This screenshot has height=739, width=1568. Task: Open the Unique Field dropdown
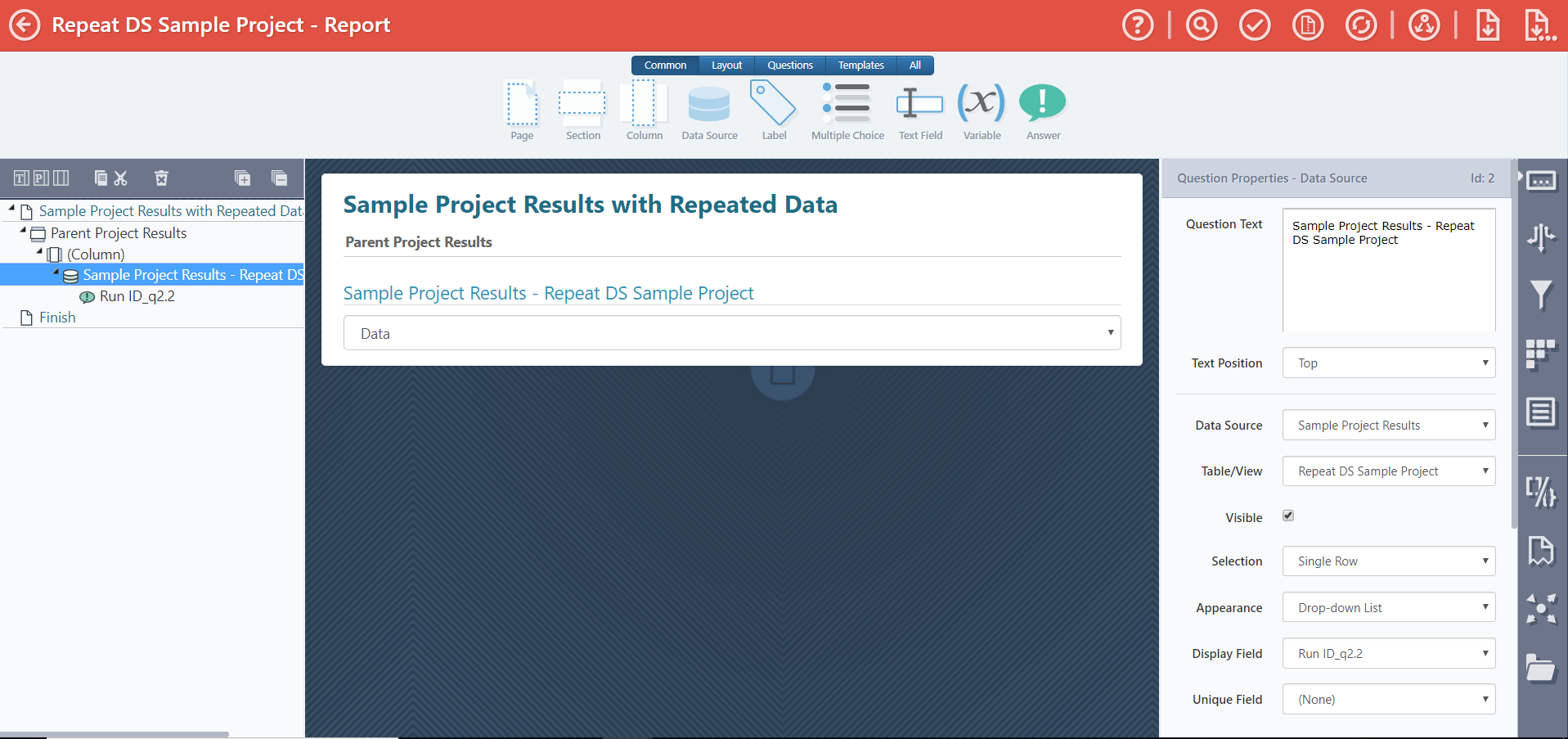point(1389,699)
